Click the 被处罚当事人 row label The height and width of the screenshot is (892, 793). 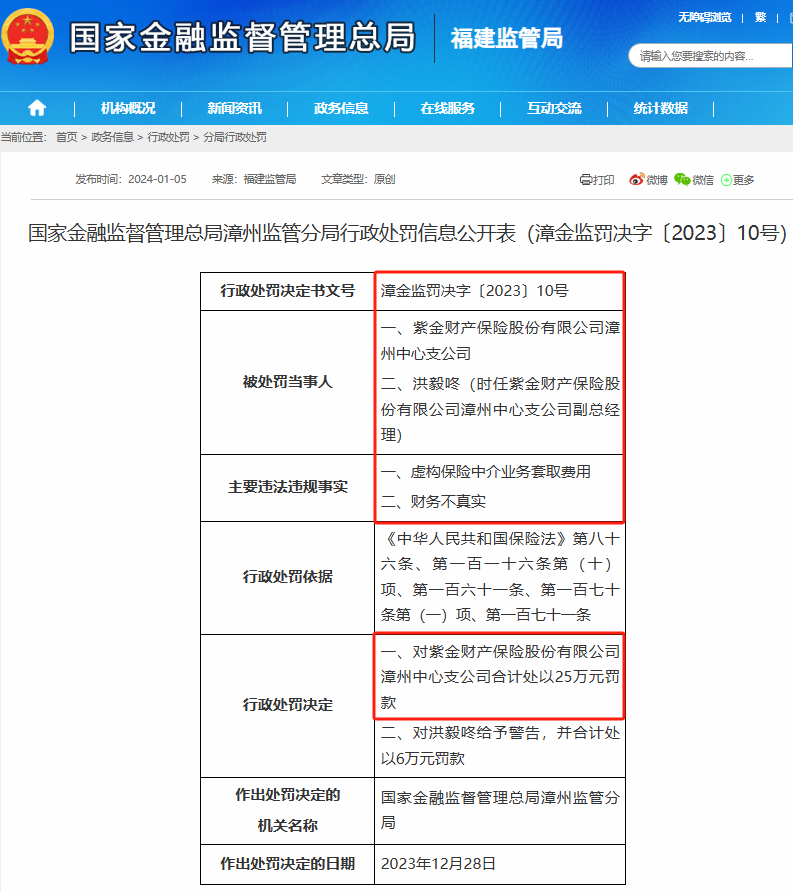point(287,382)
